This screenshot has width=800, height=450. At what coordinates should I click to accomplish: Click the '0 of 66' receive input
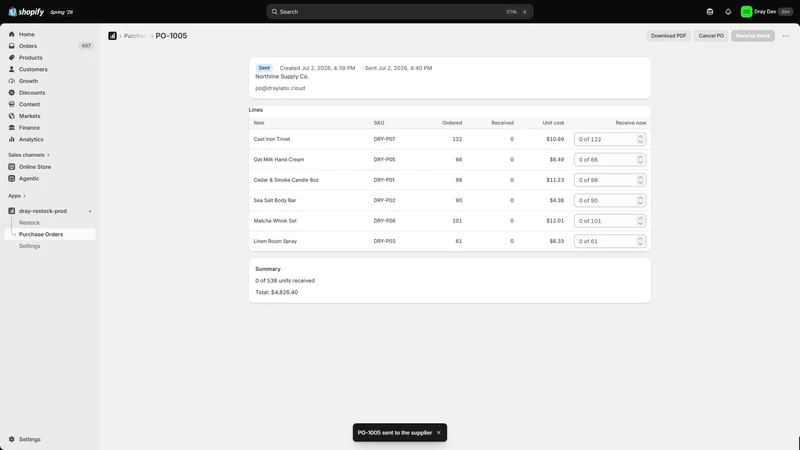610,160
